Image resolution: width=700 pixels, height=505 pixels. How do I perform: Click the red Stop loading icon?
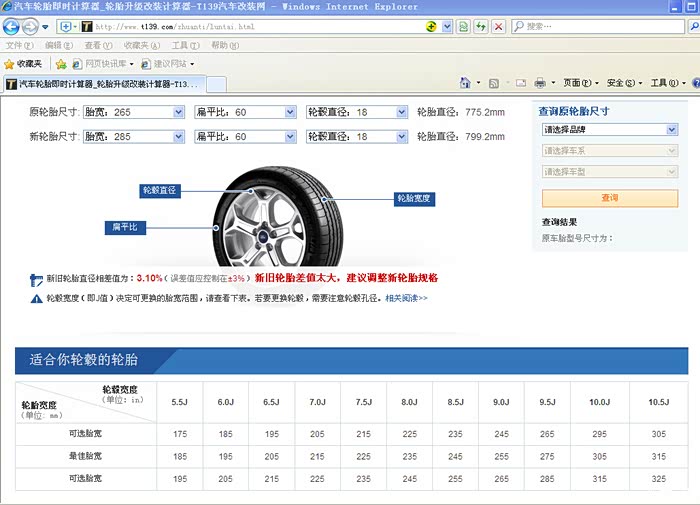(x=498, y=26)
